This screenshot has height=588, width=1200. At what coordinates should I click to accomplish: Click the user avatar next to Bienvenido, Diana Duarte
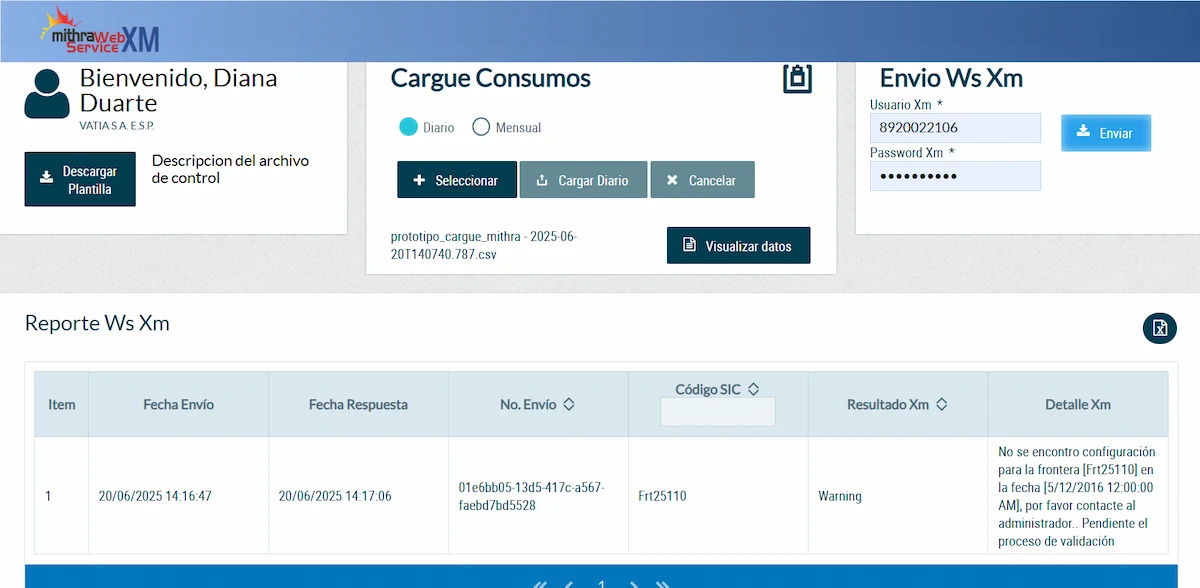coord(48,95)
